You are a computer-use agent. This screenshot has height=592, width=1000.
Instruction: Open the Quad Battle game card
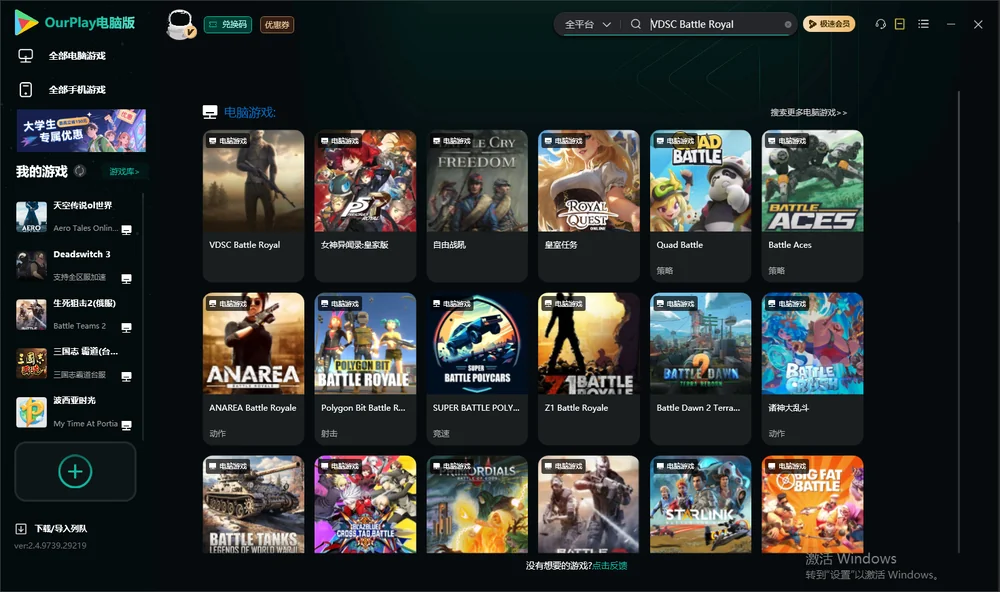700,205
